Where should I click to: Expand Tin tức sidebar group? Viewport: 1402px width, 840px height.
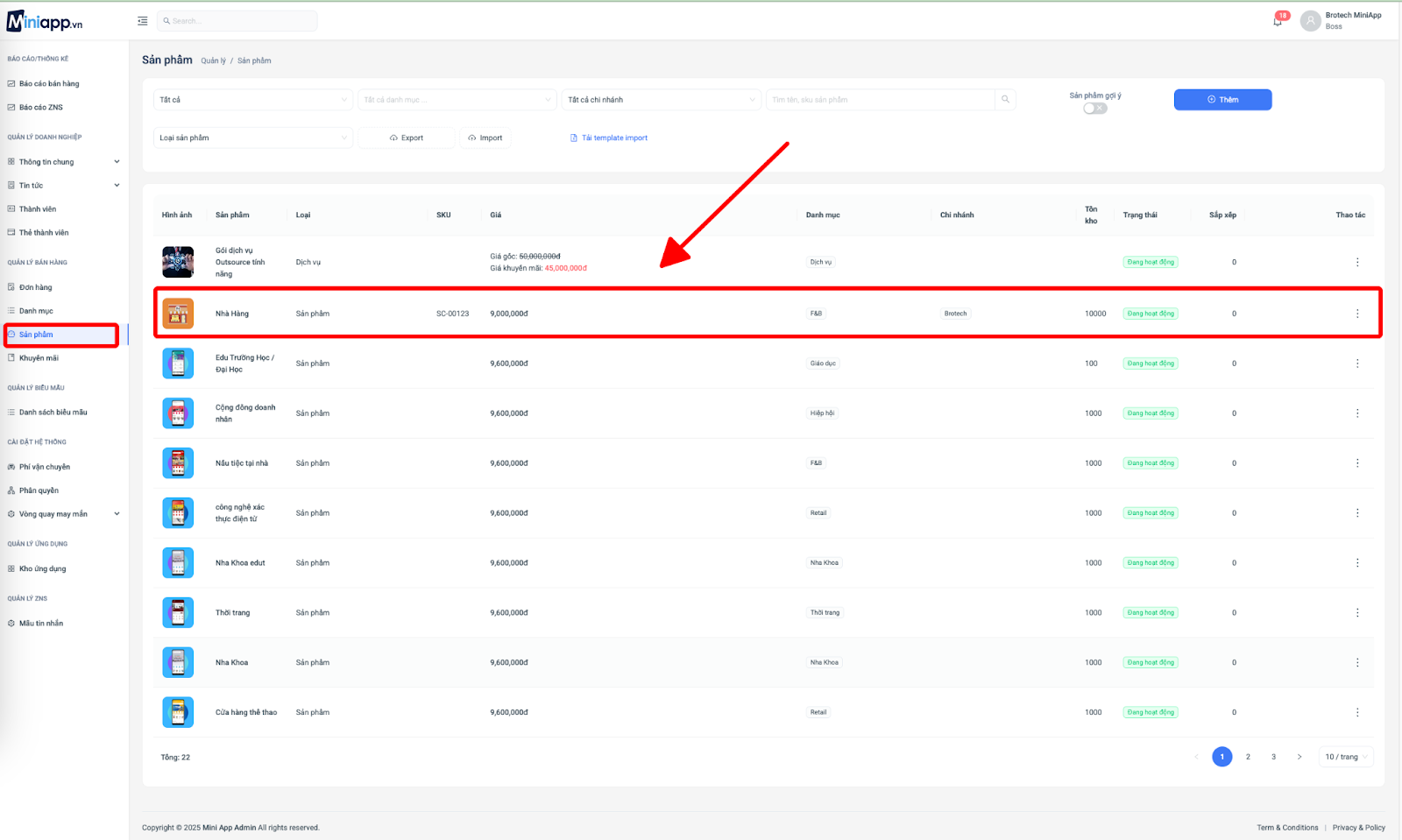(x=63, y=186)
